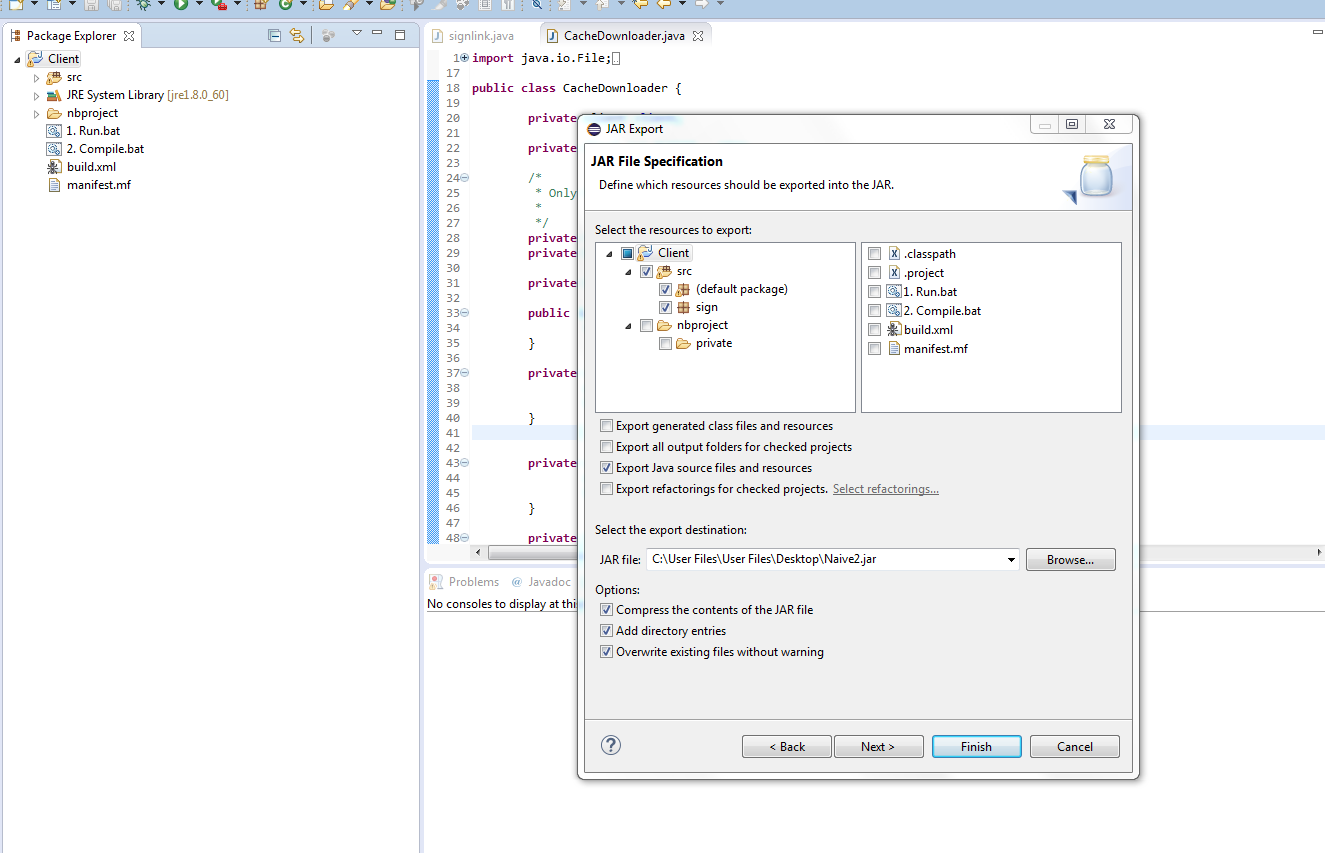This screenshot has width=1325, height=853.
Task: Click Client project icon in export tree
Action: point(646,253)
